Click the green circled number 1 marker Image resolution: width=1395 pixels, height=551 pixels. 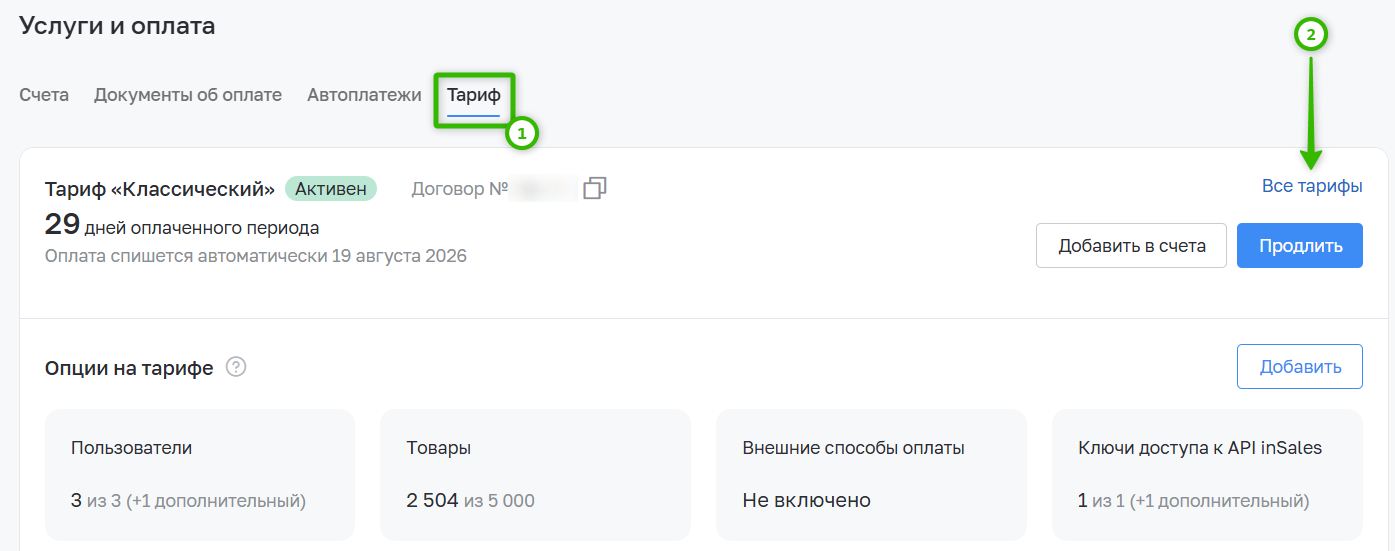pyautogui.click(x=521, y=133)
